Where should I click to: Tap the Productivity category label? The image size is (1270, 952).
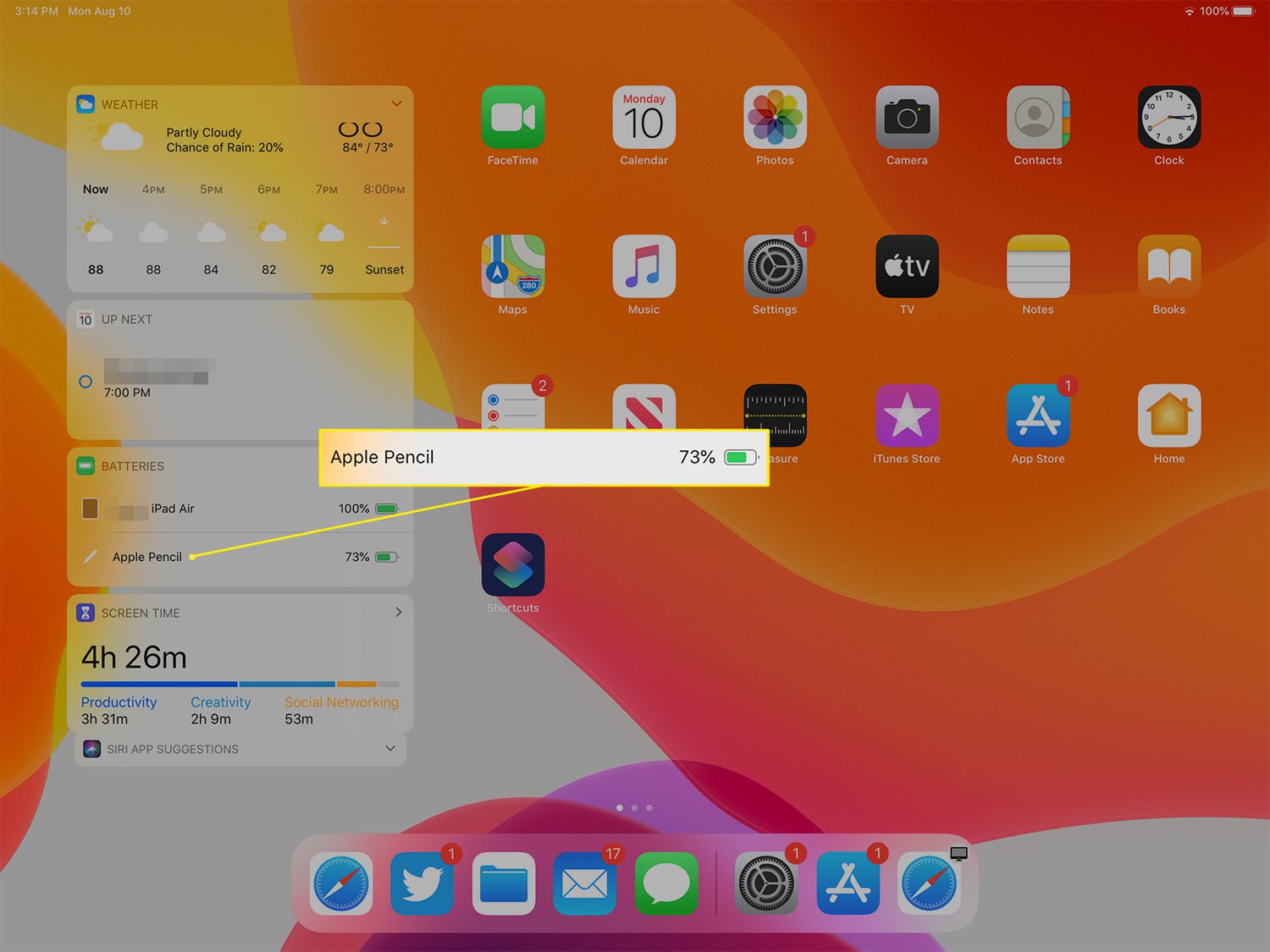coord(119,702)
